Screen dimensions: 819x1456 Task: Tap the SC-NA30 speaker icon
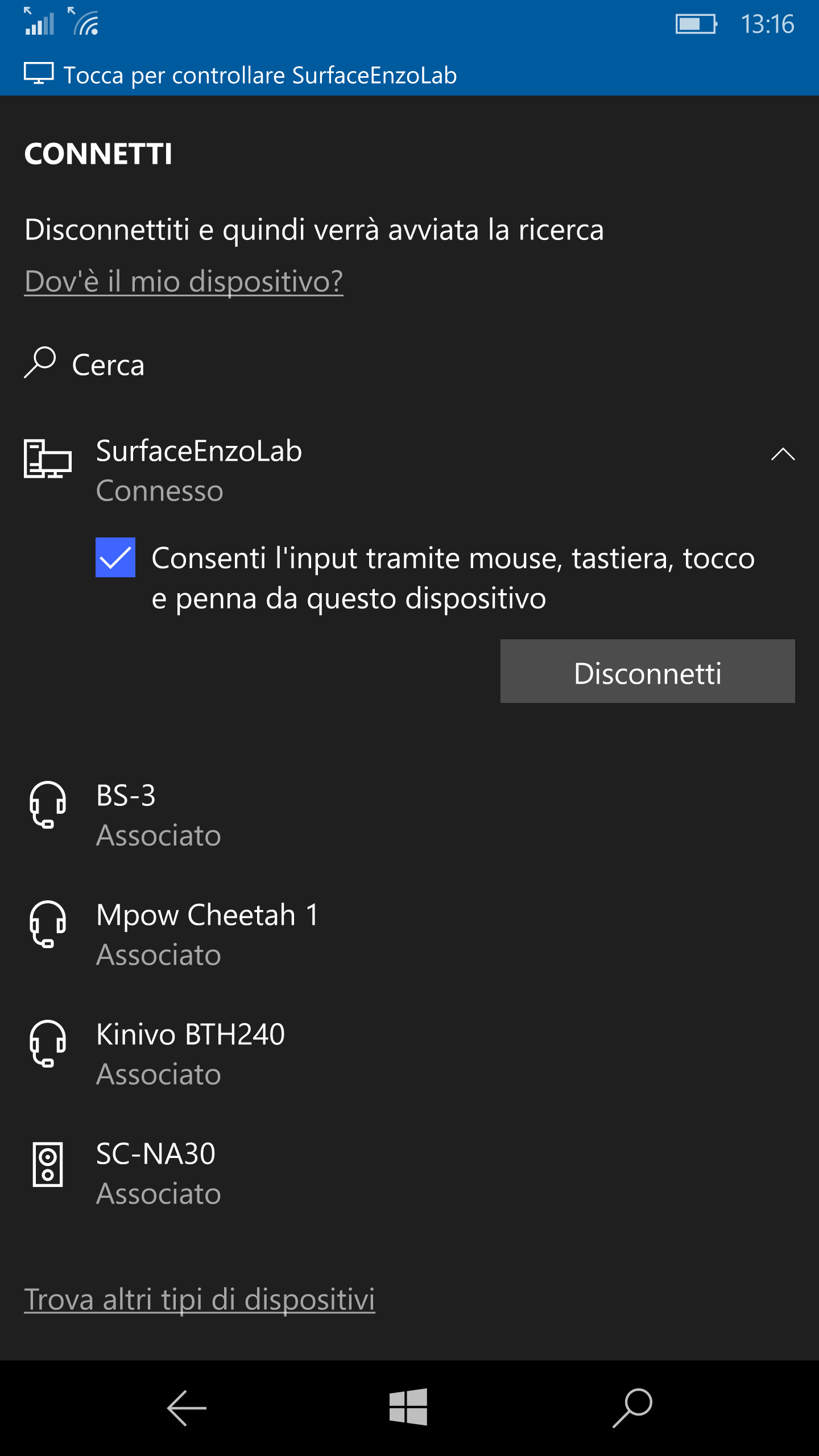[x=48, y=1164]
